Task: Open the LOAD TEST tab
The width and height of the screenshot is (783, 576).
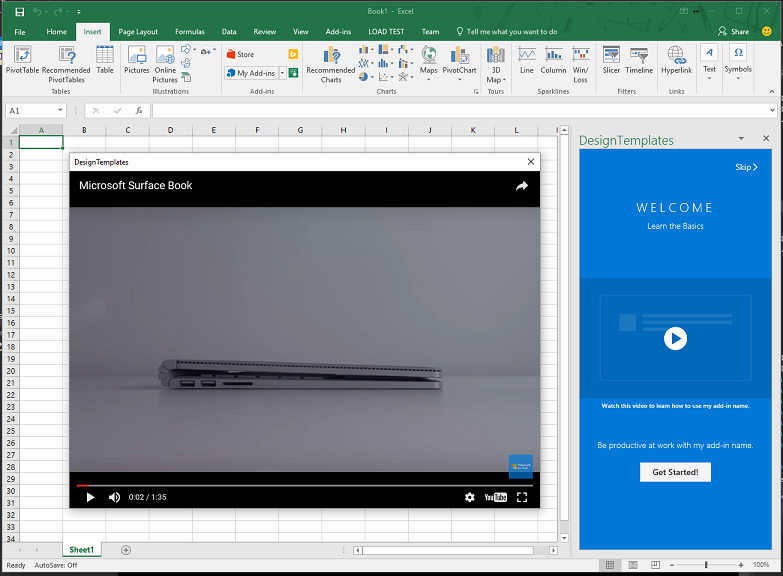Action: [x=386, y=31]
